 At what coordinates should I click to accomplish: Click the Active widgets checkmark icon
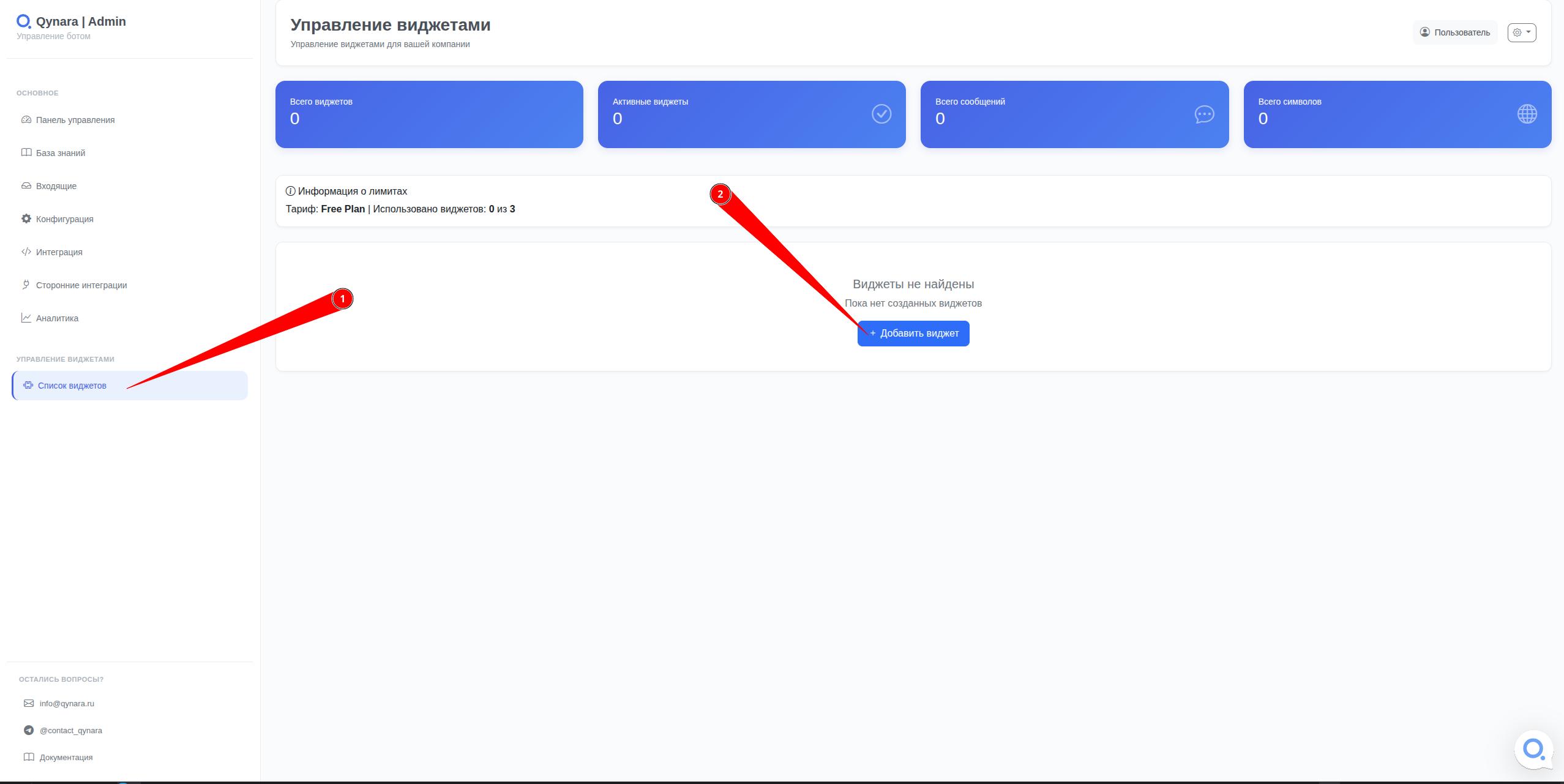coord(881,114)
